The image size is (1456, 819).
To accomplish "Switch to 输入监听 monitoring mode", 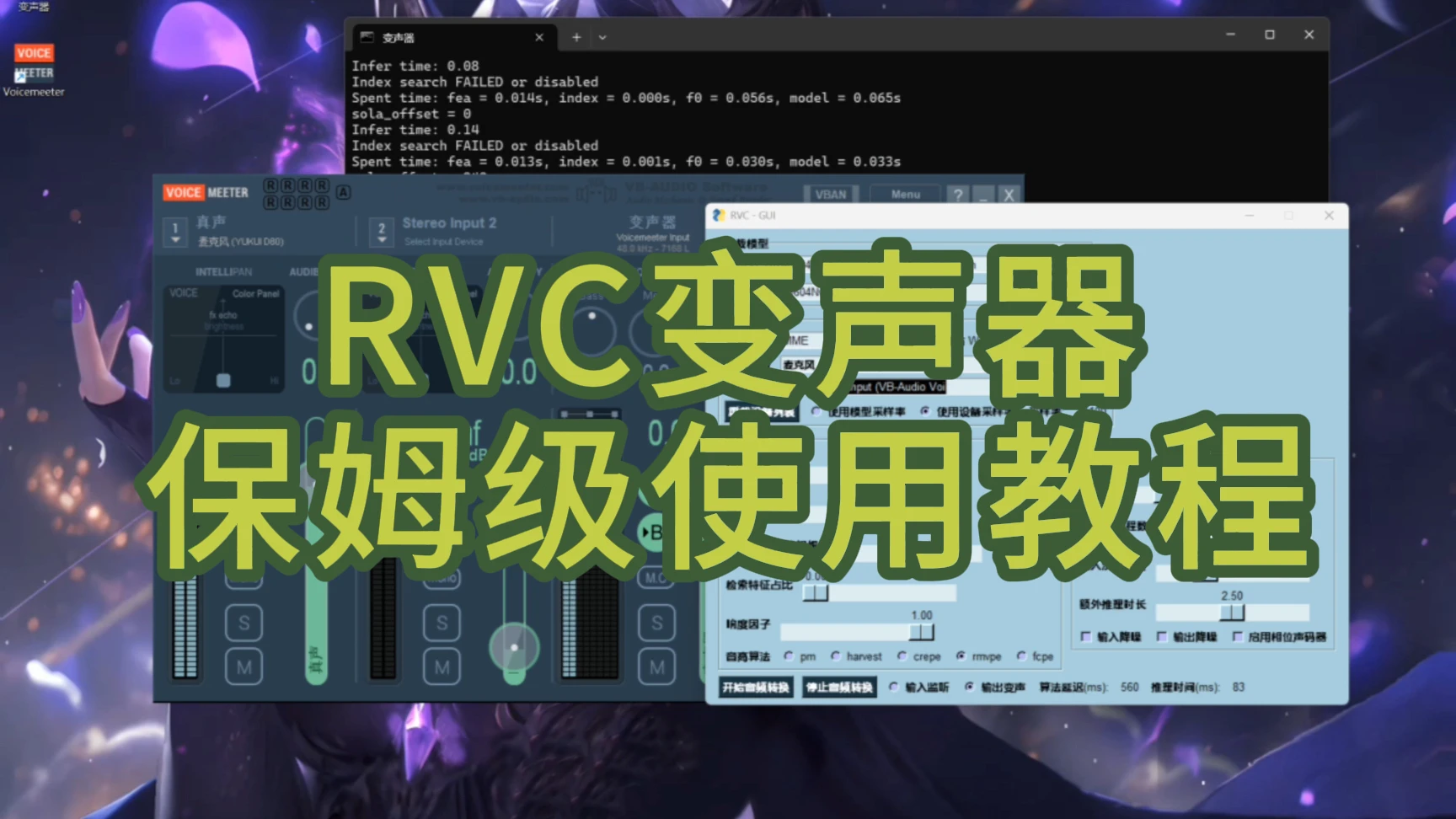I will click(894, 688).
